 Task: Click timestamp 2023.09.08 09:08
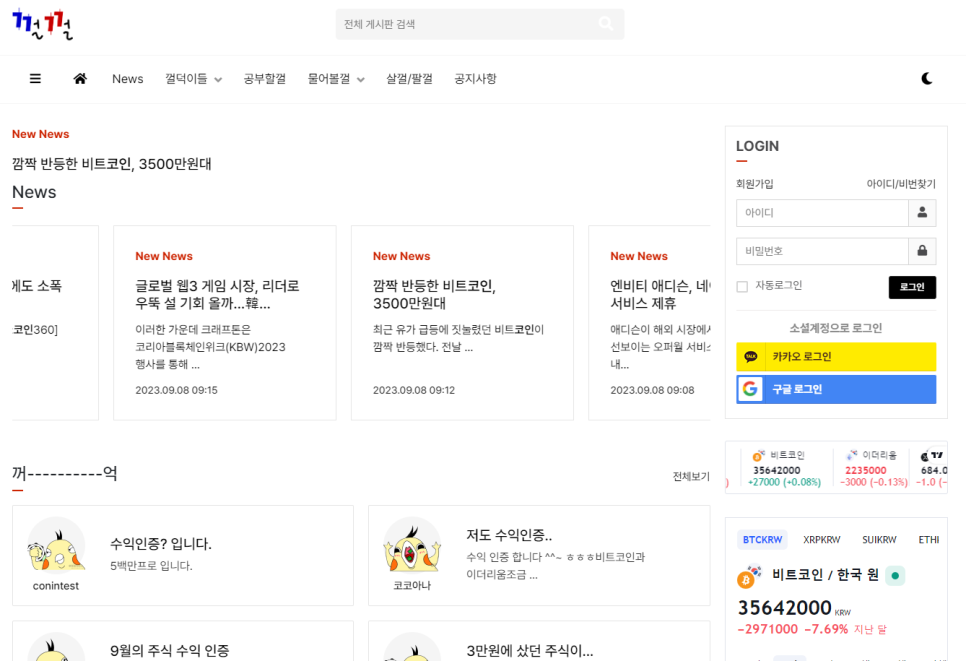click(652, 390)
